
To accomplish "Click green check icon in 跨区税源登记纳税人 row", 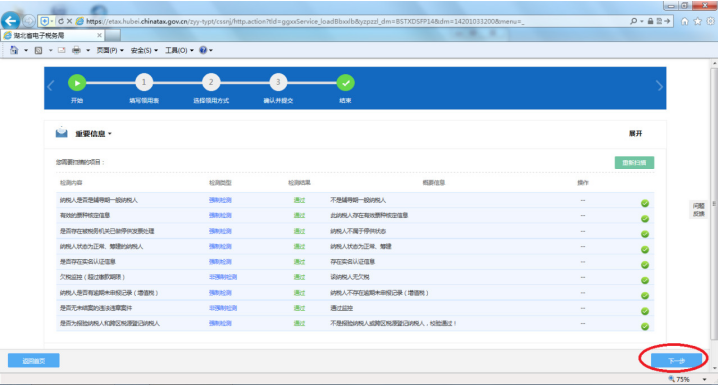I will (x=645, y=326).
